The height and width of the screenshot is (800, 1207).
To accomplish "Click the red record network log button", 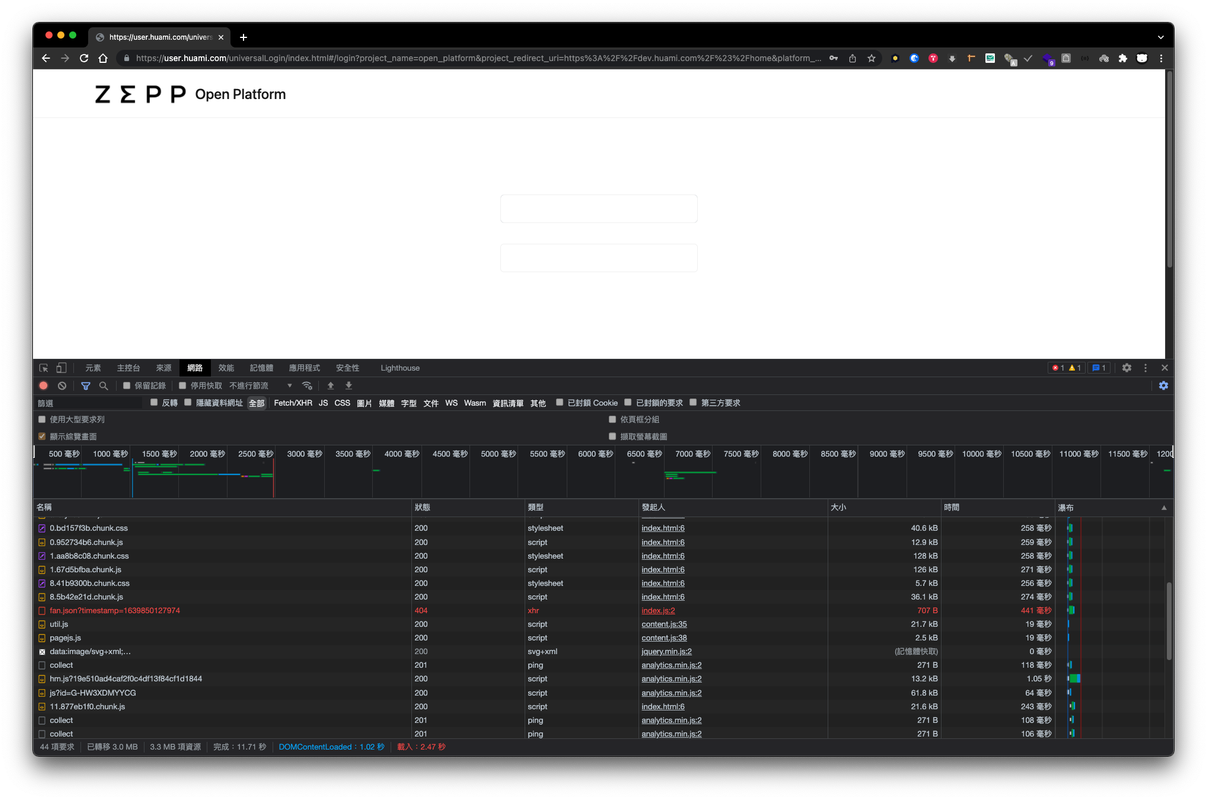I will (43, 386).
